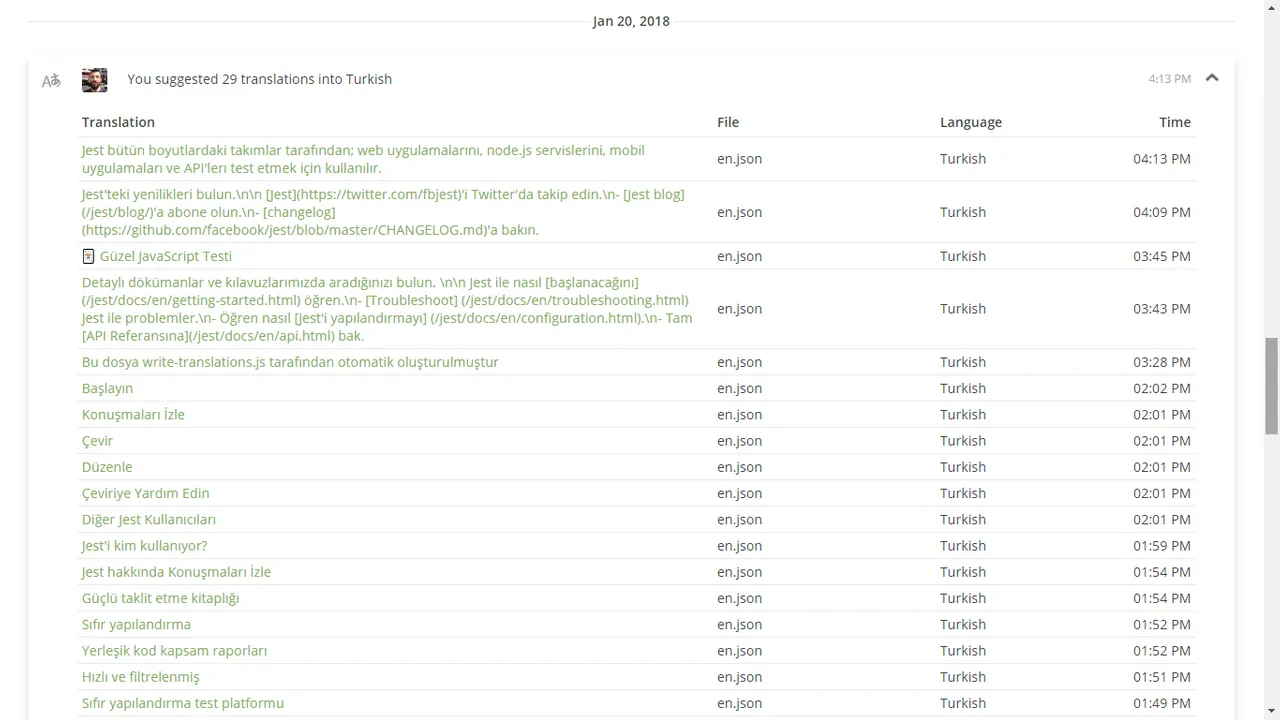Open the 'Sıfır yapılandırma' translation
Image resolution: width=1280 pixels, height=720 pixels.
136,624
